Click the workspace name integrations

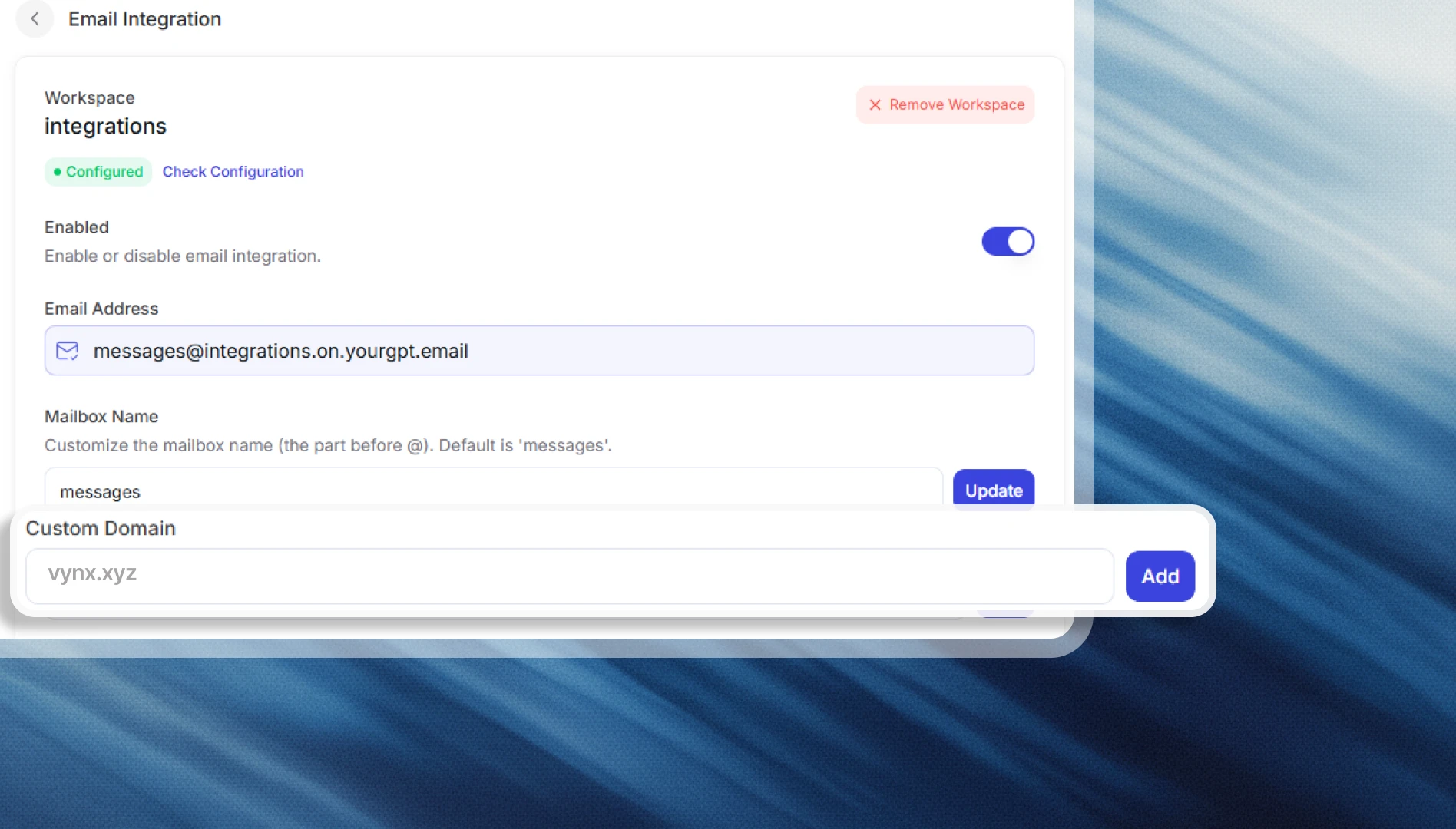point(105,126)
